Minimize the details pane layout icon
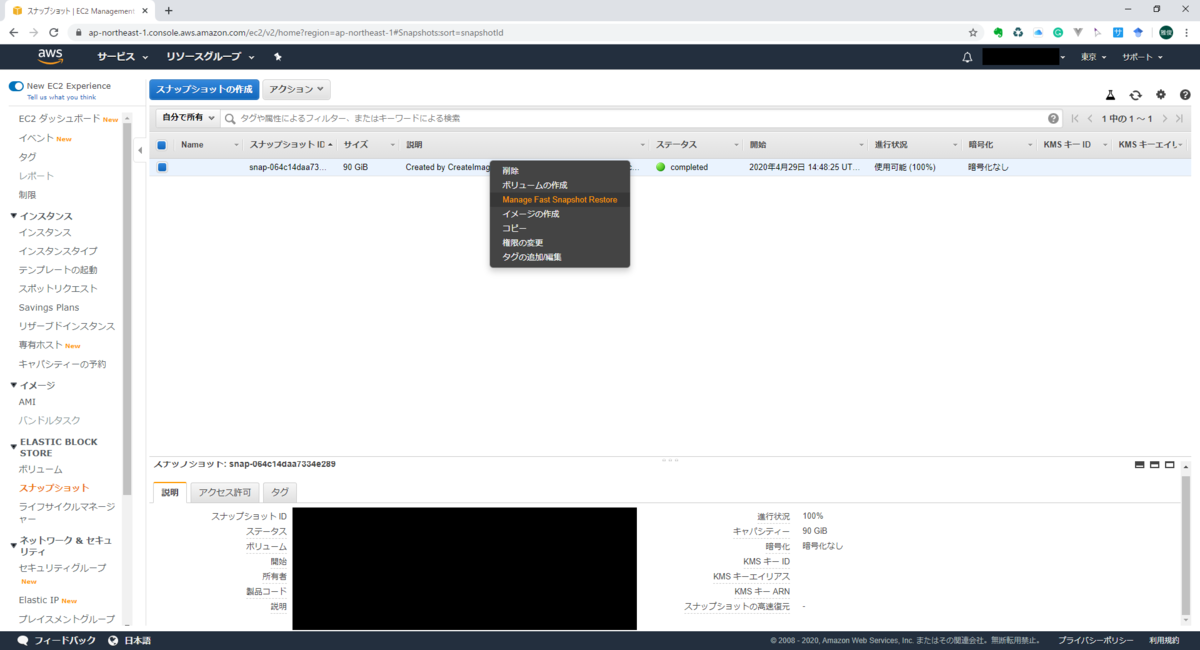 pyautogui.click(x=1139, y=465)
